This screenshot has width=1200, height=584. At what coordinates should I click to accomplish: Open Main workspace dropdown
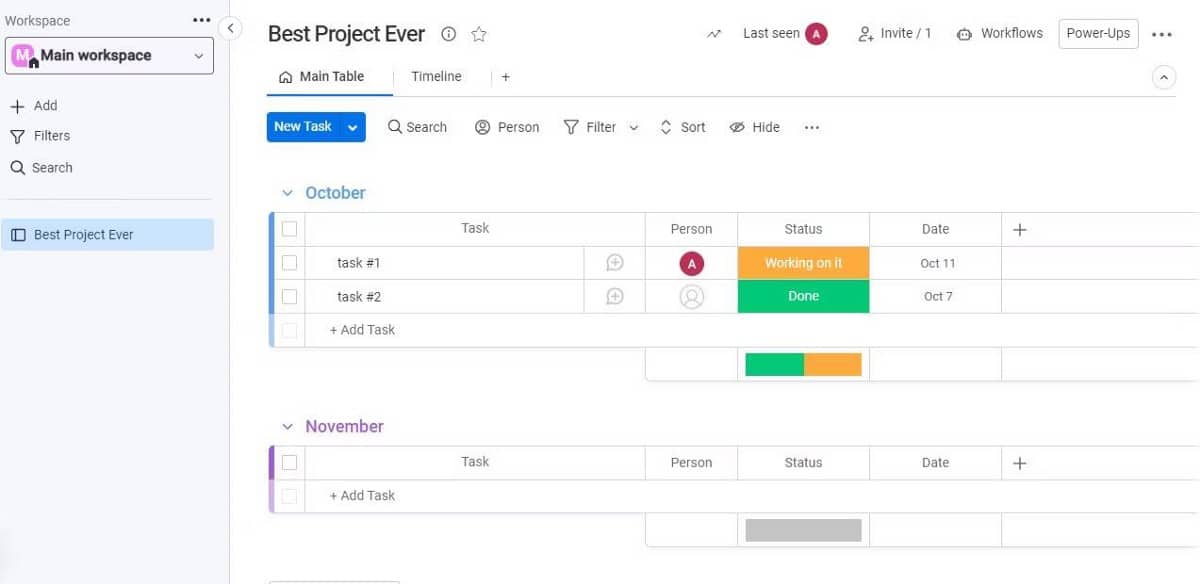(x=109, y=56)
